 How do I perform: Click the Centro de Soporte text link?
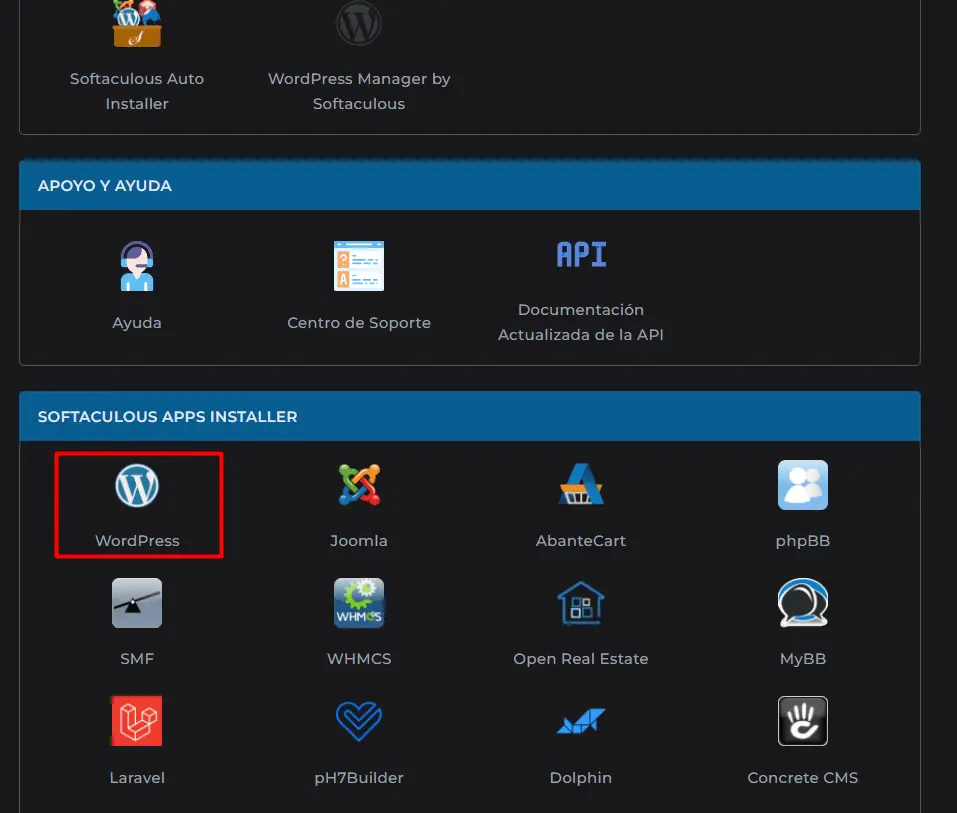point(359,322)
